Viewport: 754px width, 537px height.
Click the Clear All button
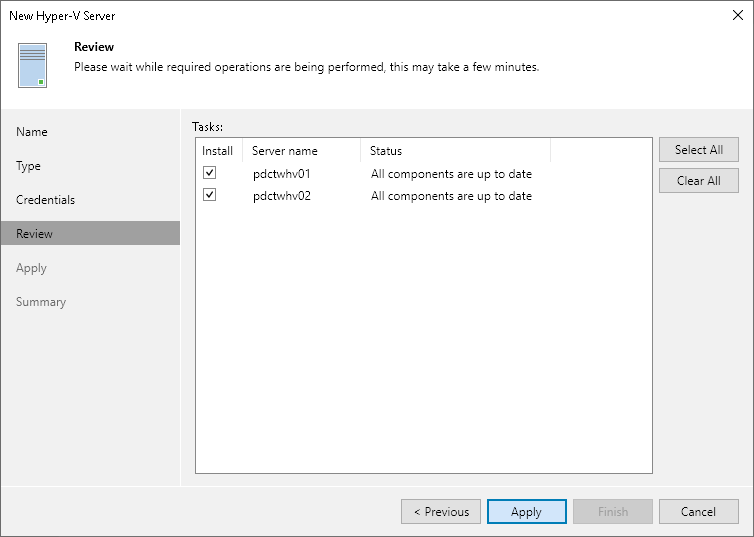699,181
